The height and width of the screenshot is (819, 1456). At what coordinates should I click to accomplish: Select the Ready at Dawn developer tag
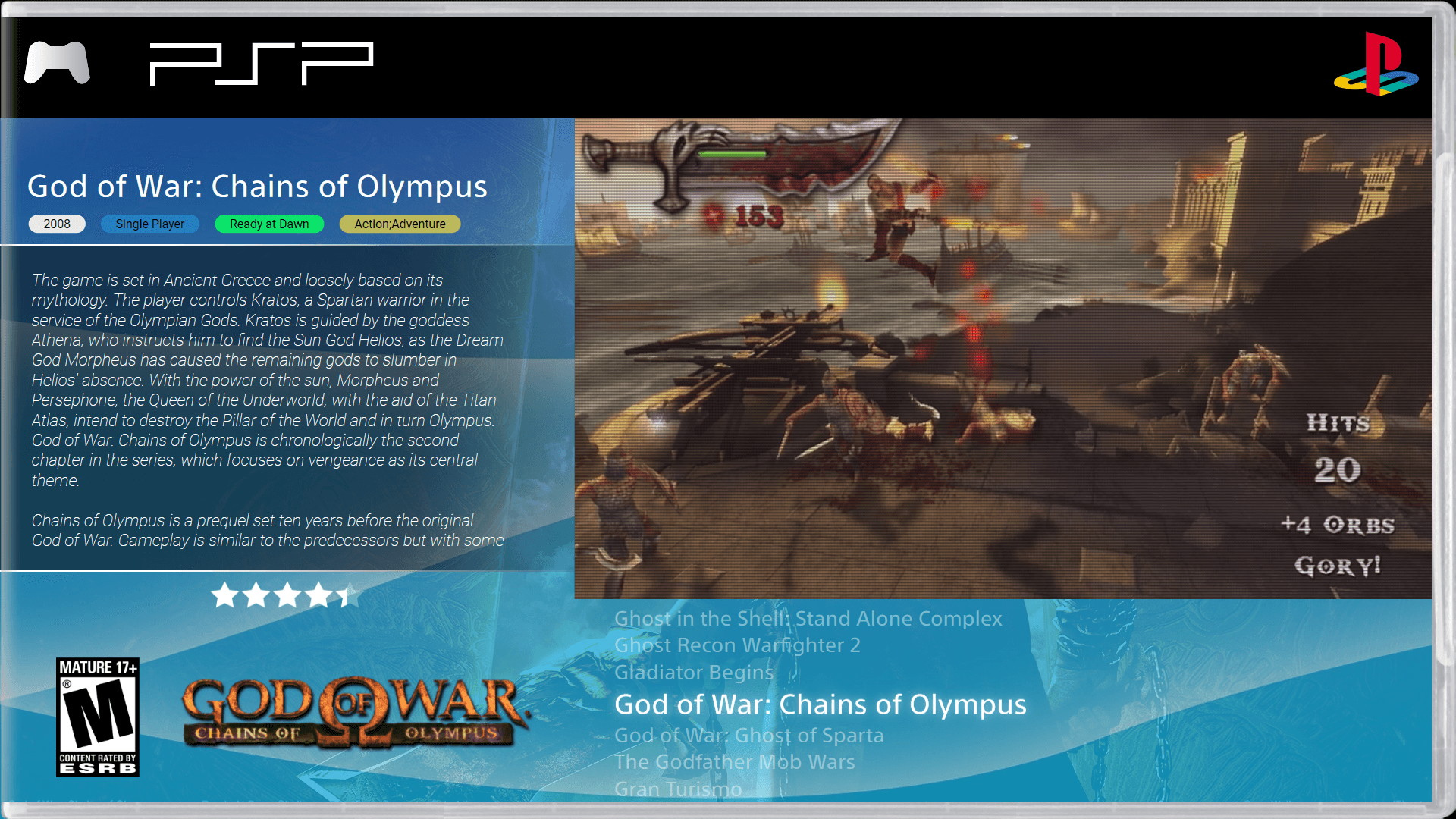click(x=269, y=224)
